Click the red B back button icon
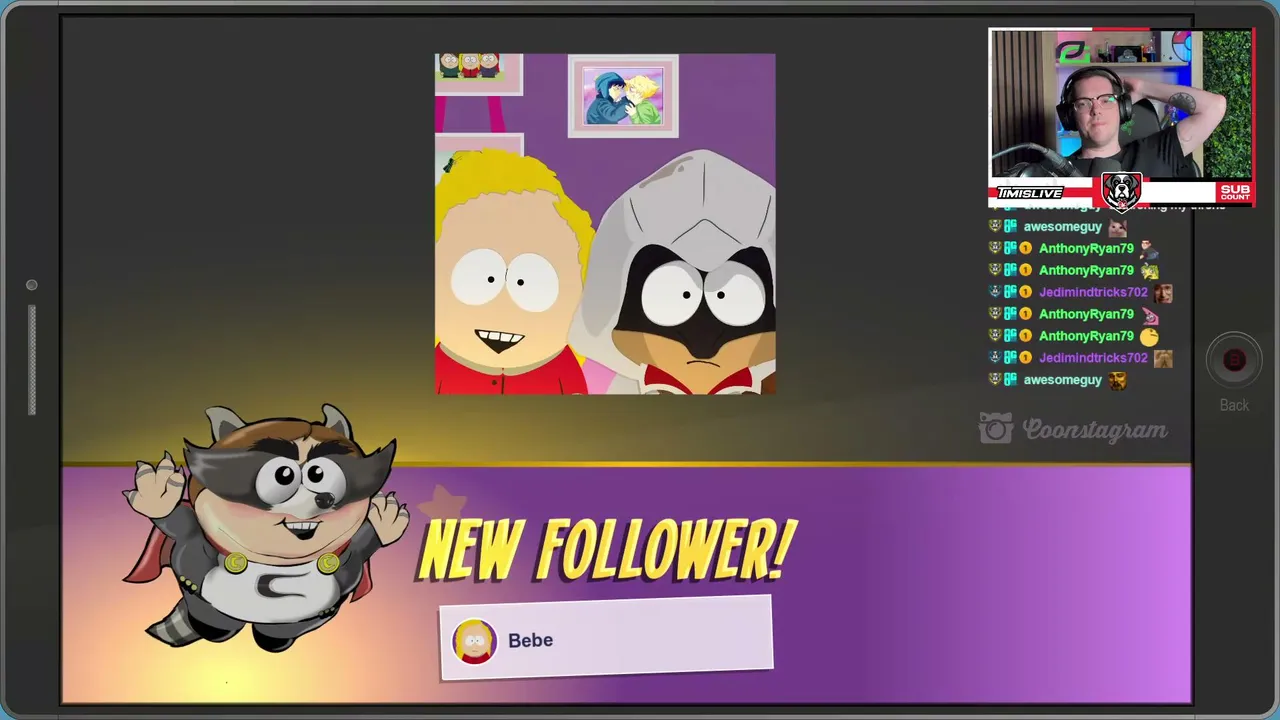The height and width of the screenshot is (720, 1280). [1234, 361]
